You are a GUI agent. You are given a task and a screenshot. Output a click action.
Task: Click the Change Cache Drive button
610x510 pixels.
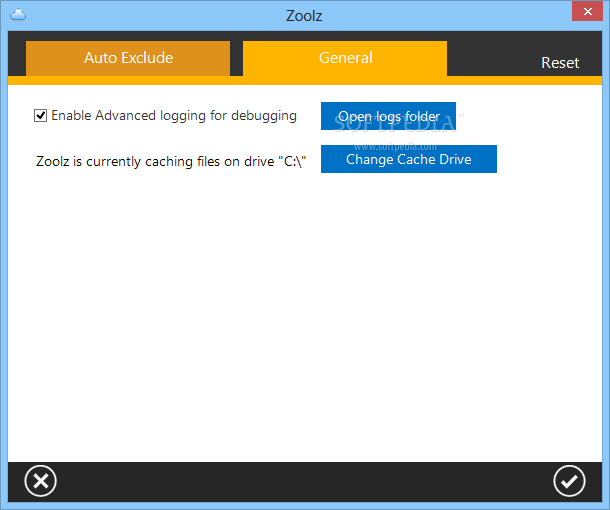pos(409,159)
